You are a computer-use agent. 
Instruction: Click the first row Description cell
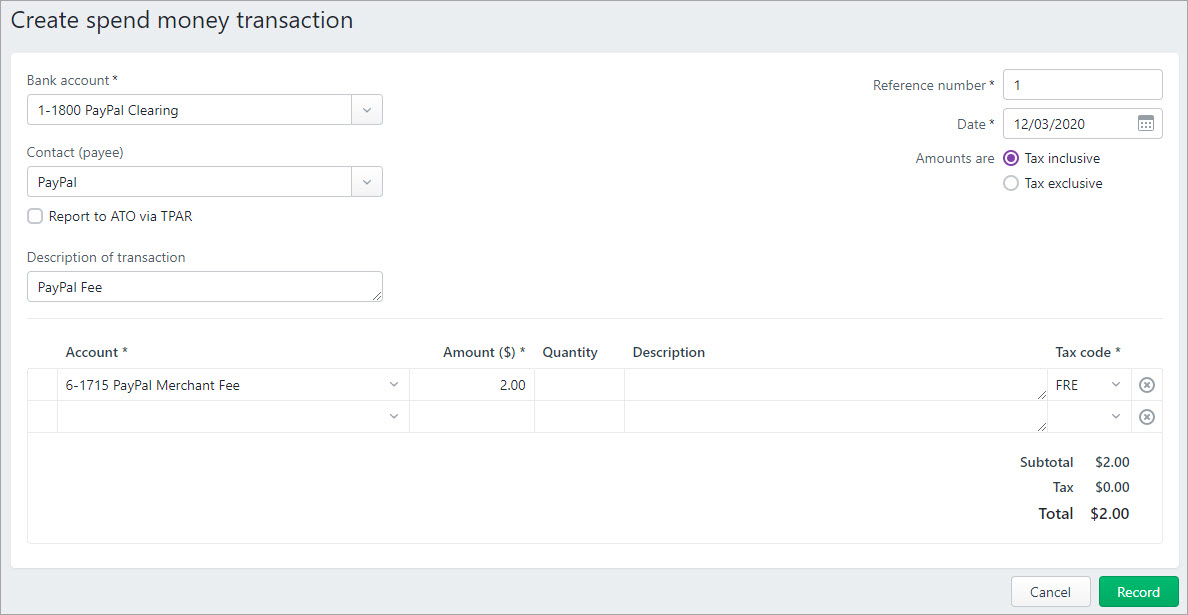[x=836, y=385]
